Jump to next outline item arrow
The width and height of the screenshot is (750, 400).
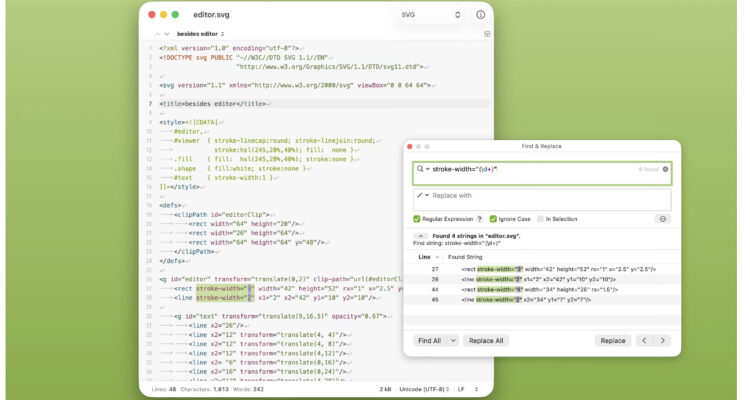point(165,34)
